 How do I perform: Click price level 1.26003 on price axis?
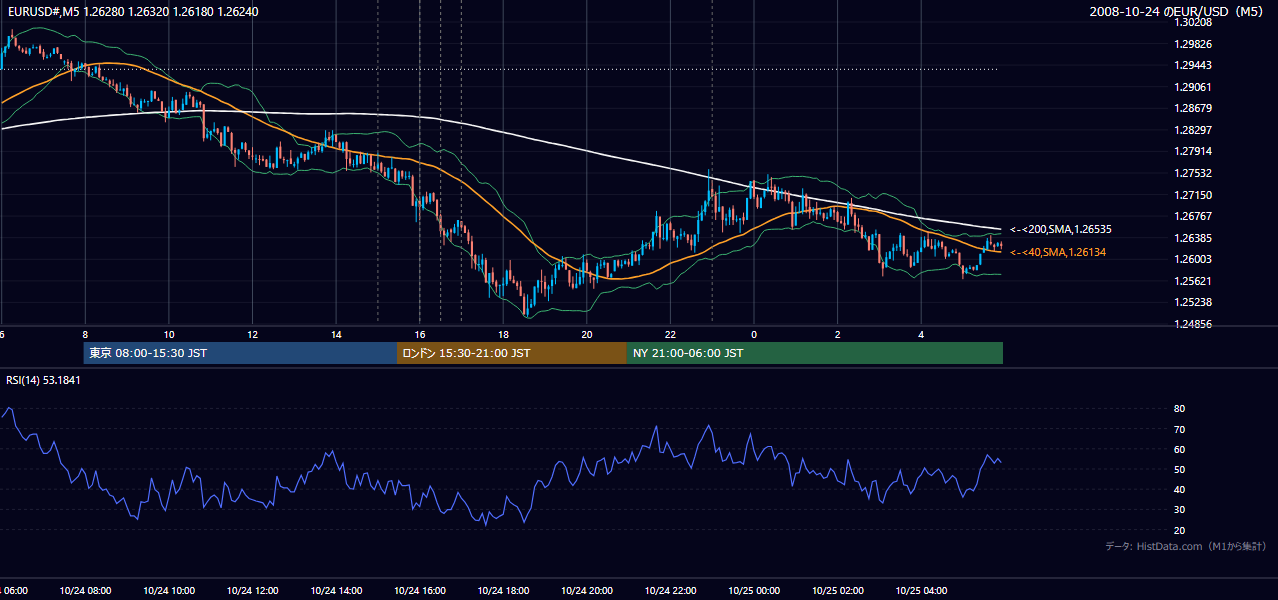click(x=1193, y=259)
